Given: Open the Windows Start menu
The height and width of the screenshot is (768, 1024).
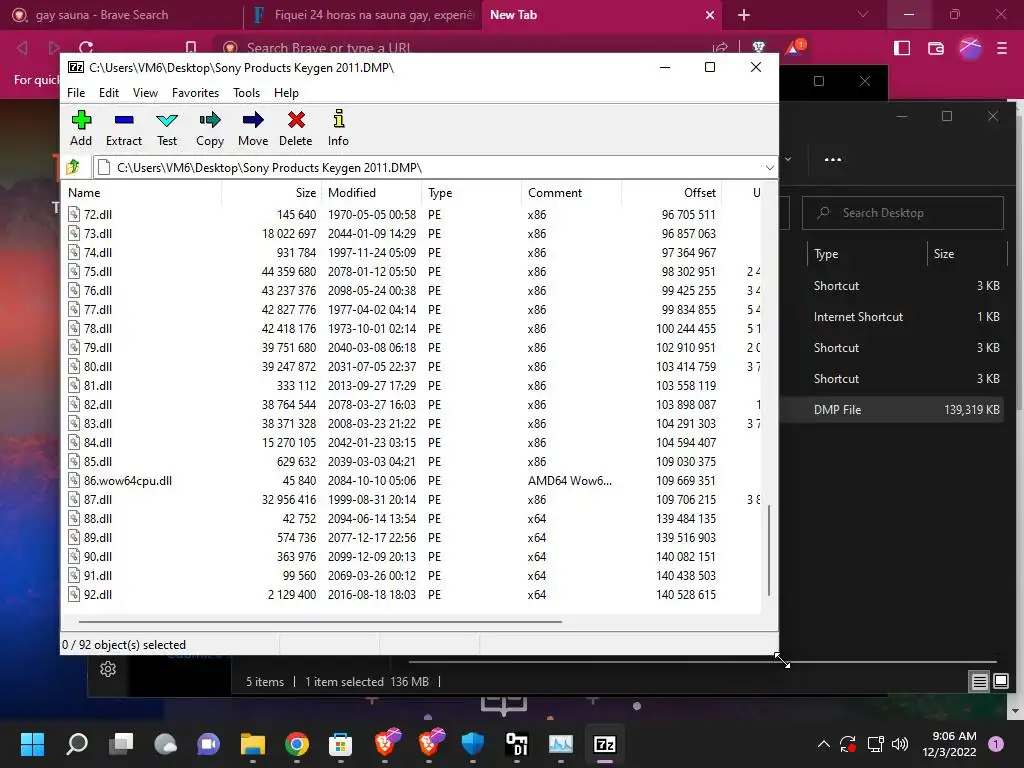Looking at the screenshot, I should click(32, 744).
